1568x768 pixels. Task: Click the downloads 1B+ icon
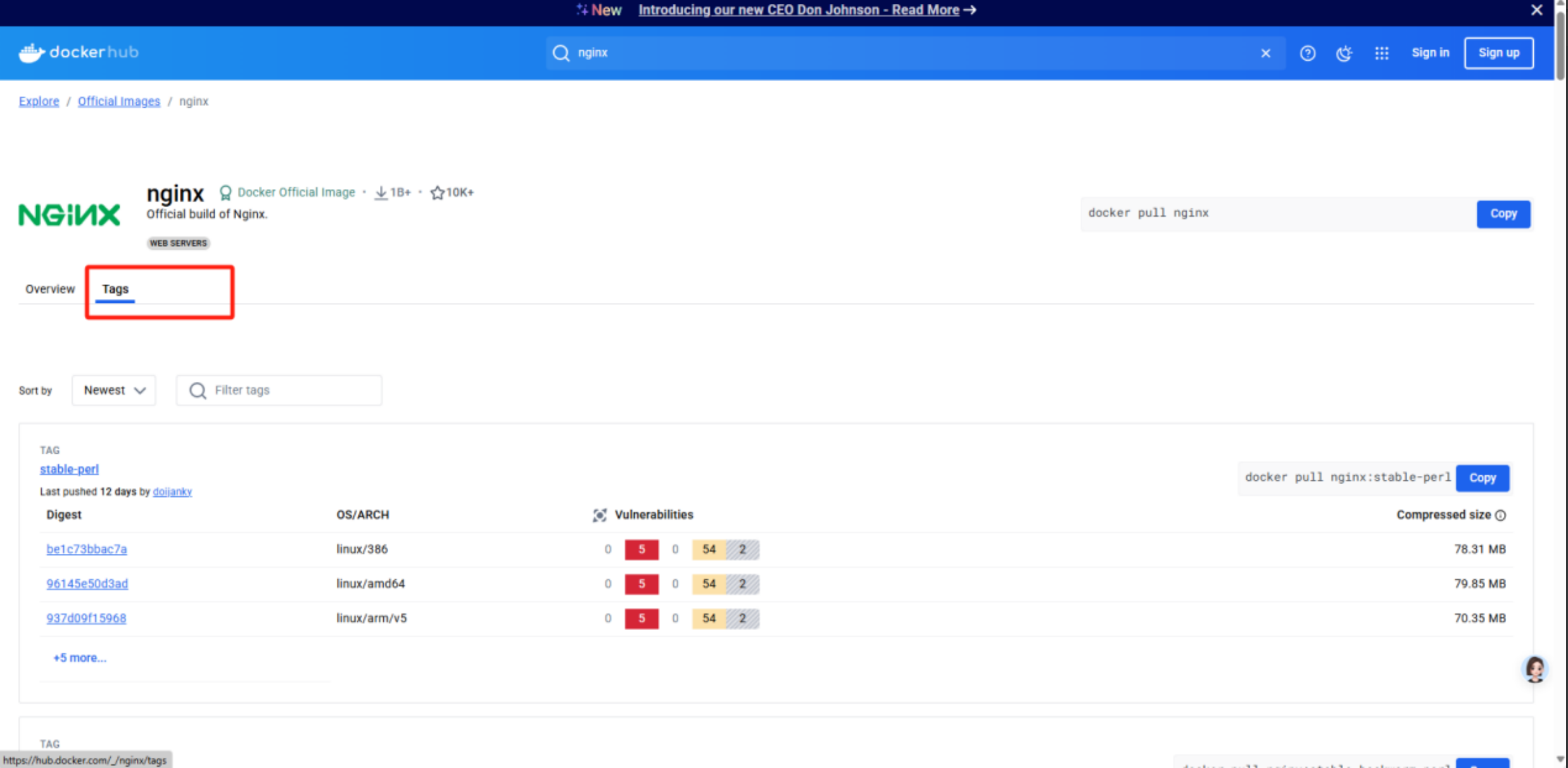(381, 193)
